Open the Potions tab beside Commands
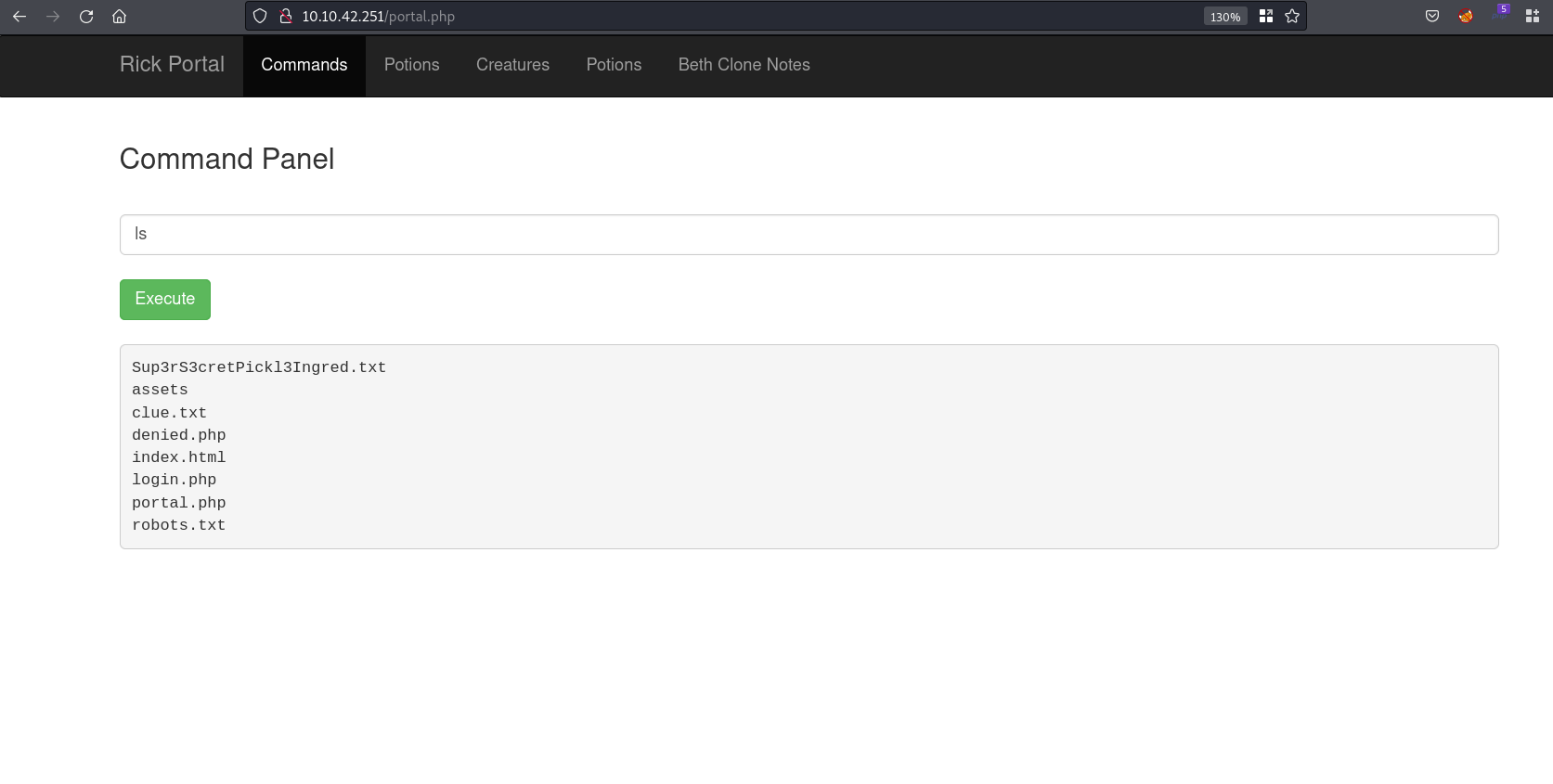This screenshot has height=784, width=1553. click(412, 65)
